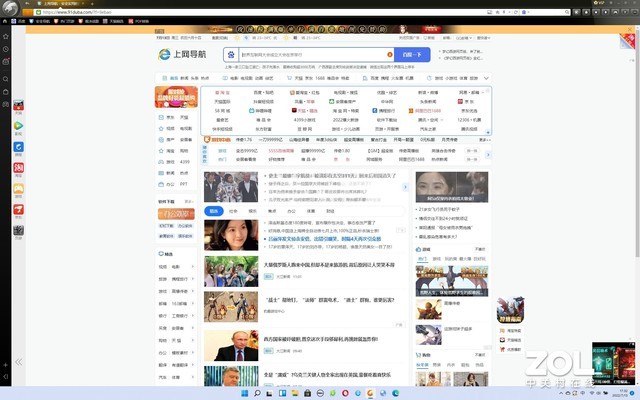Click the Taobao icon in the left app sidebar
Viewport: 640px width, 400px height.
pyautogui.click(x=19, y=168)
